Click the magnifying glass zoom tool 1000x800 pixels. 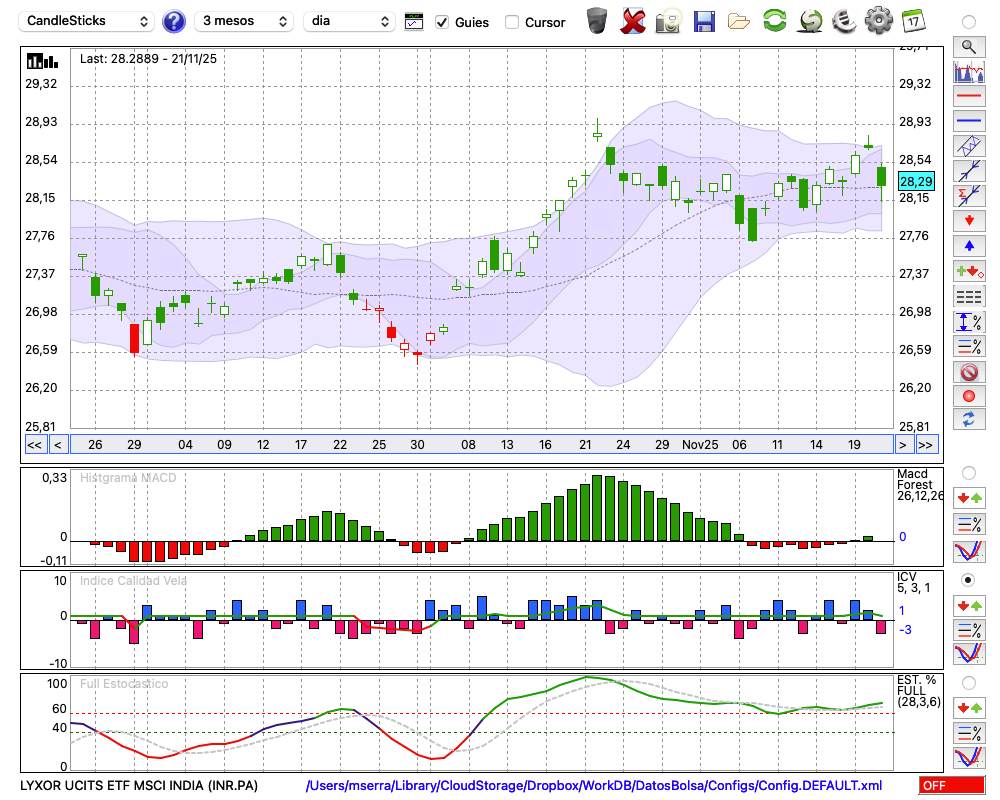point(968,46)
